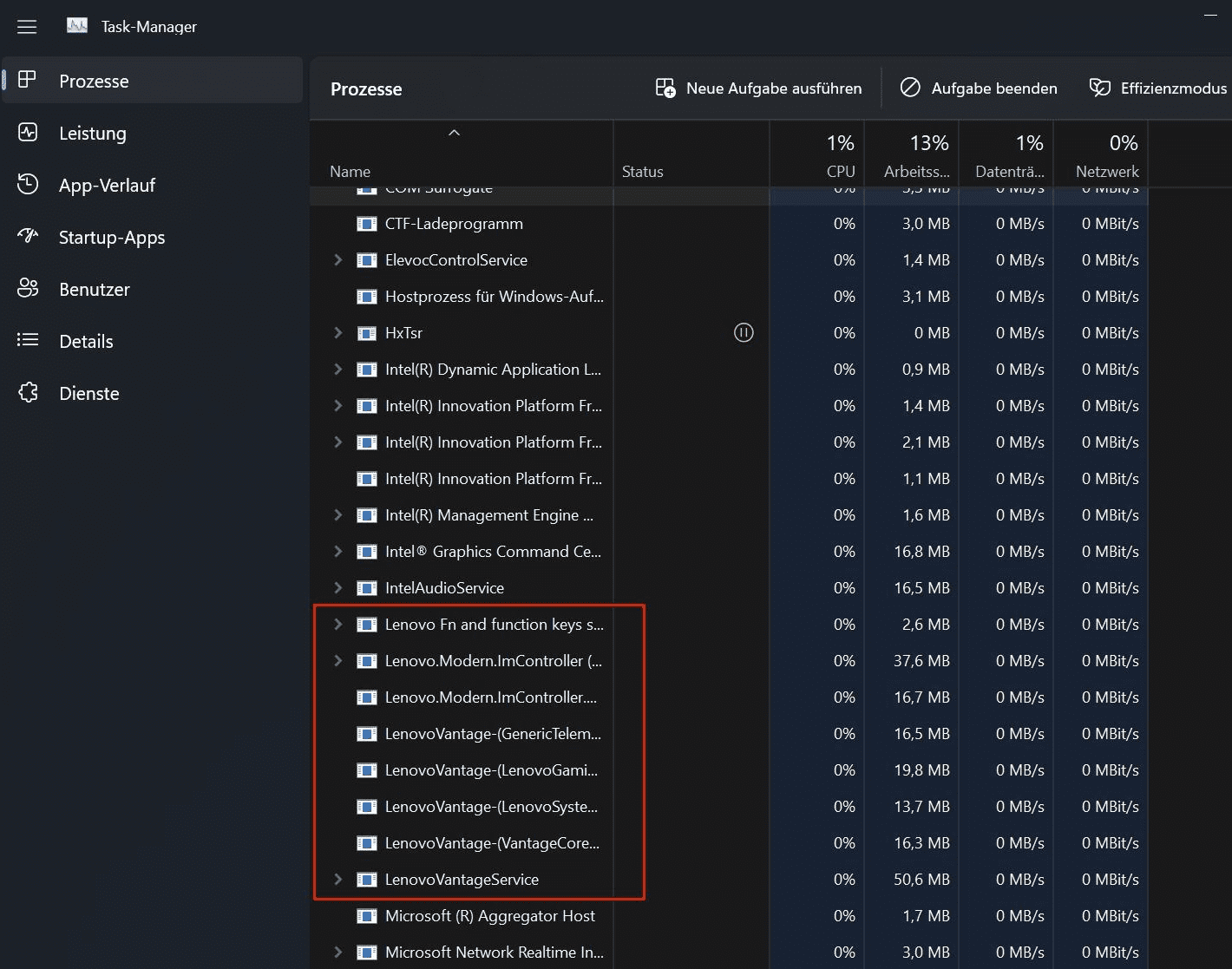Click the Benutzer users icon

(x=28, y=289)
